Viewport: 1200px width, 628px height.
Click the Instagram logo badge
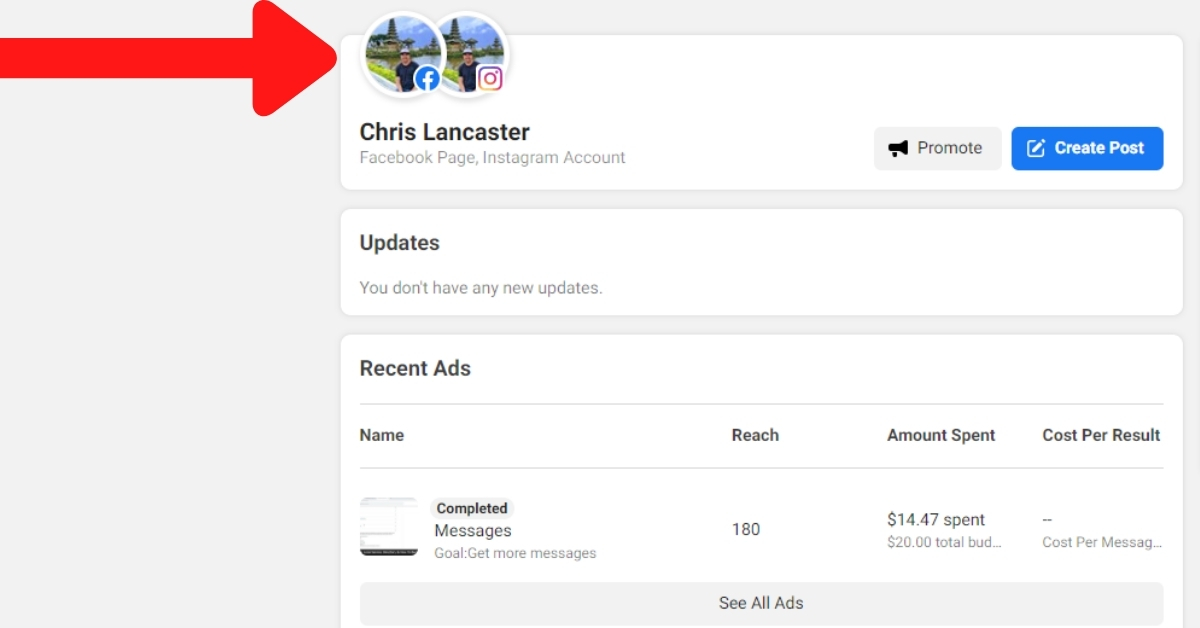[x=490, y=79]
